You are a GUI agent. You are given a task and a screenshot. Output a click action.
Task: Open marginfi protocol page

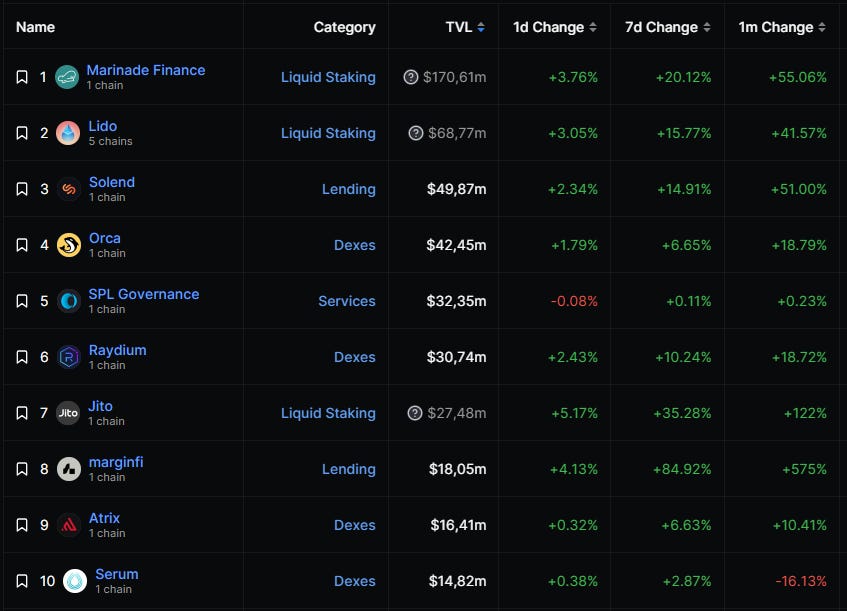[116, 462]
